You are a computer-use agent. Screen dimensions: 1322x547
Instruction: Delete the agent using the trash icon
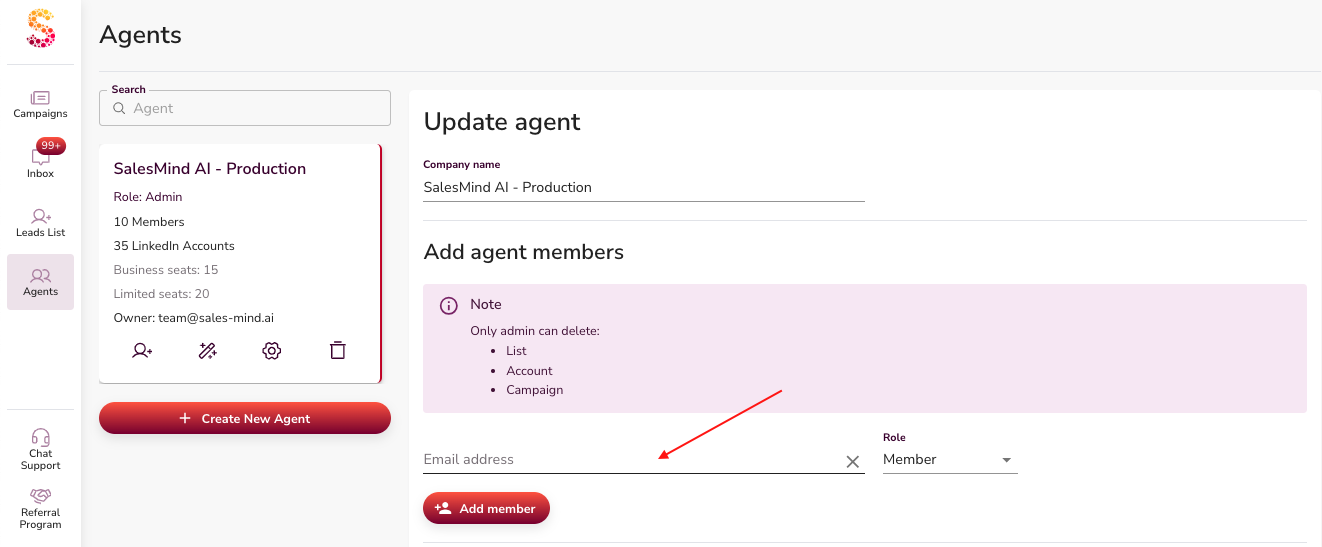coord(338,350)
